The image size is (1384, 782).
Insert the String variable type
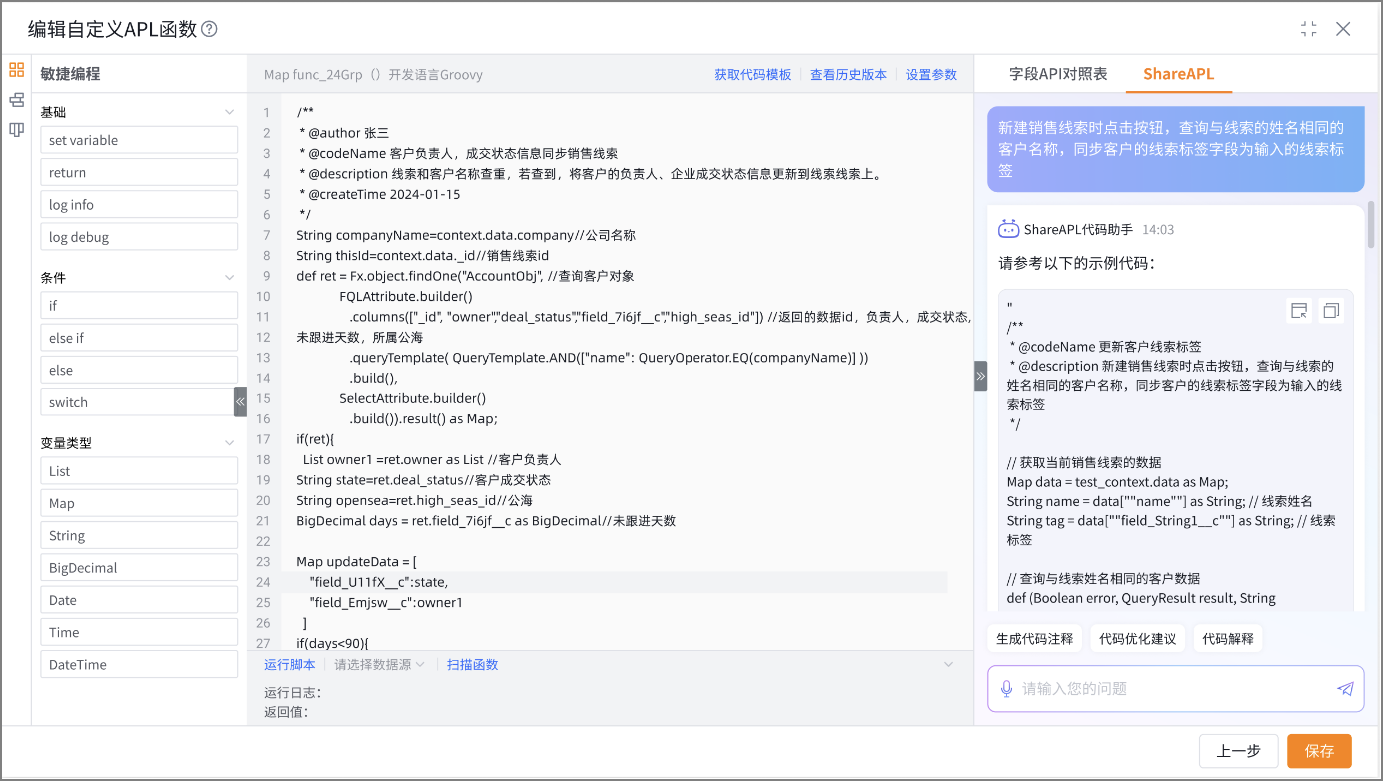tap(139, 535)
